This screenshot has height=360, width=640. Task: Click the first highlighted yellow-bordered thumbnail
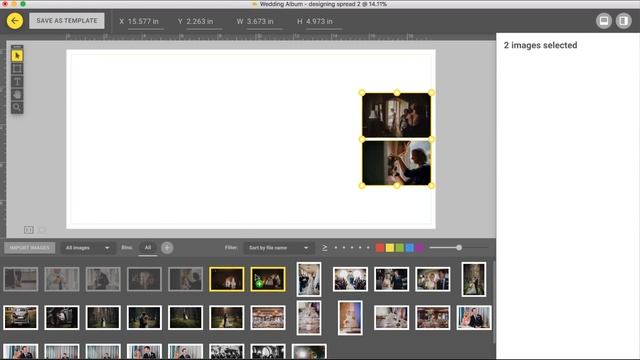(227, 279)
